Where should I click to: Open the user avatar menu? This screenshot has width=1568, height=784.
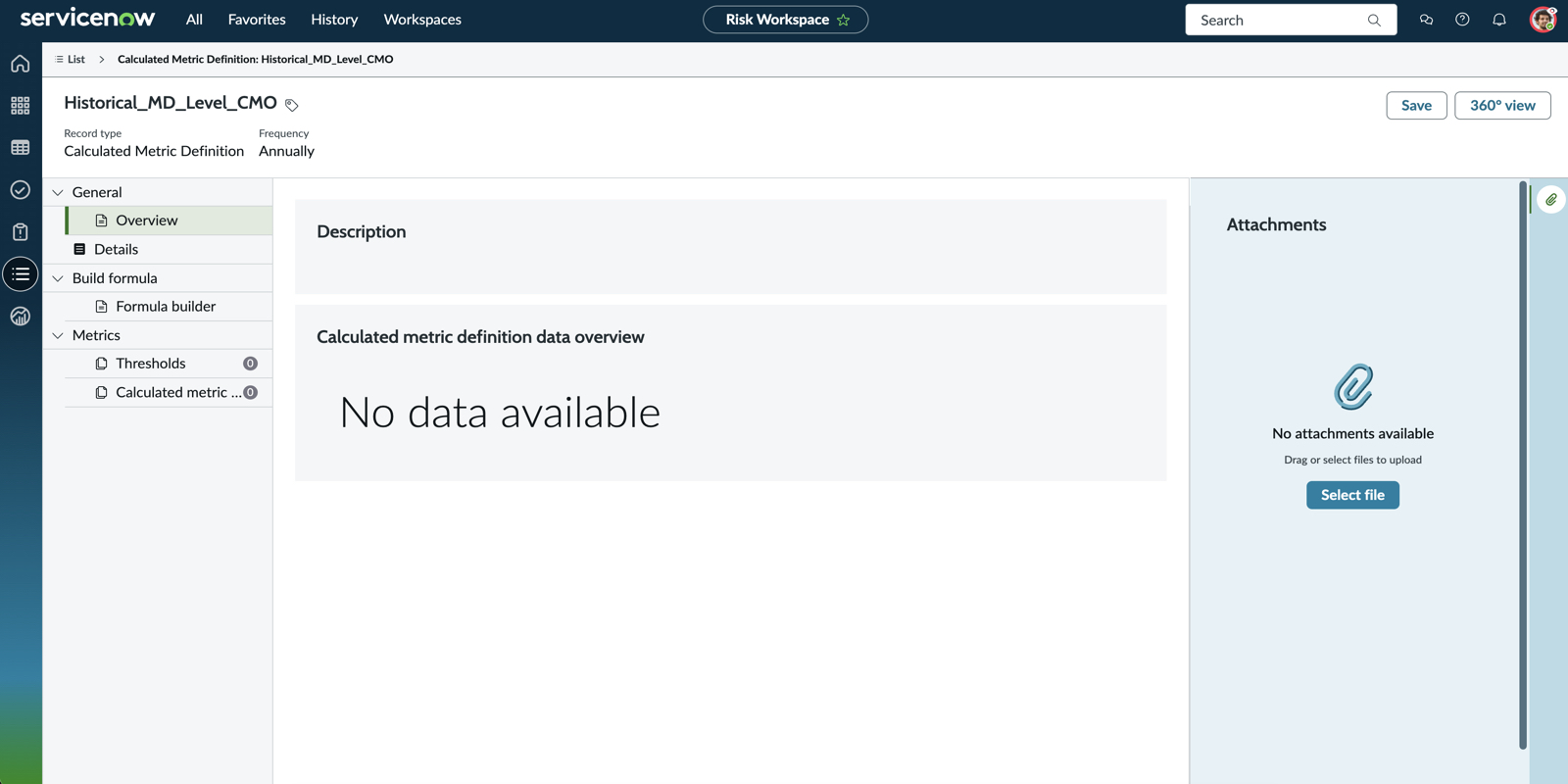(1543, 20)
